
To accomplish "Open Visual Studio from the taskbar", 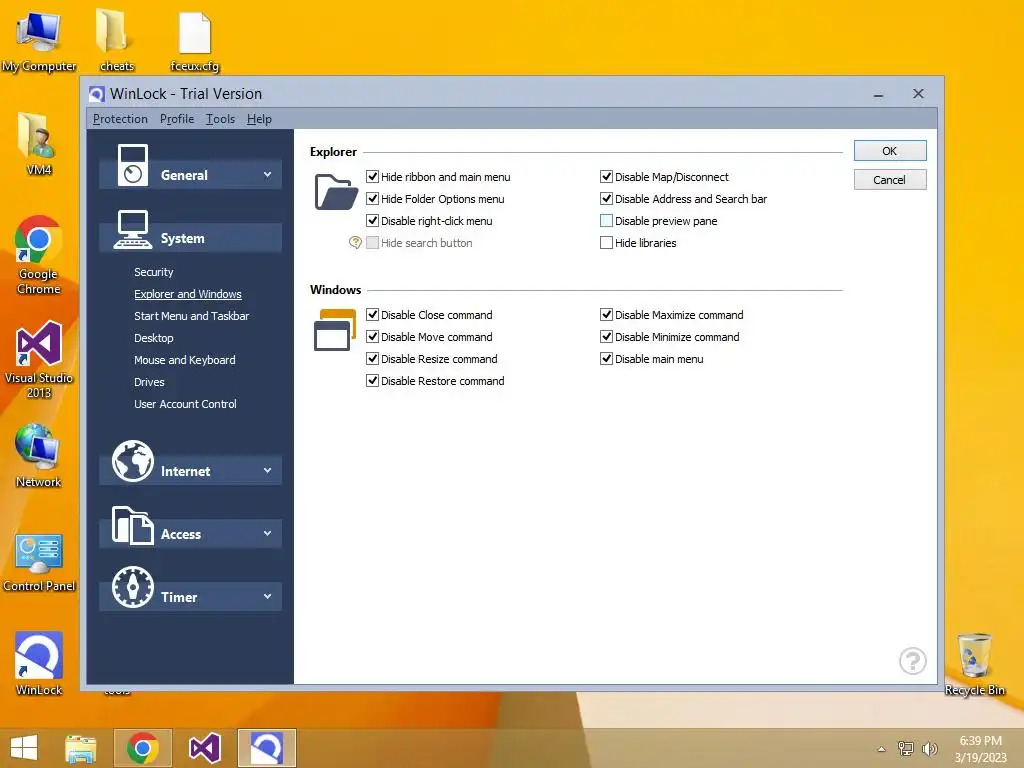I will coord(204,748).
